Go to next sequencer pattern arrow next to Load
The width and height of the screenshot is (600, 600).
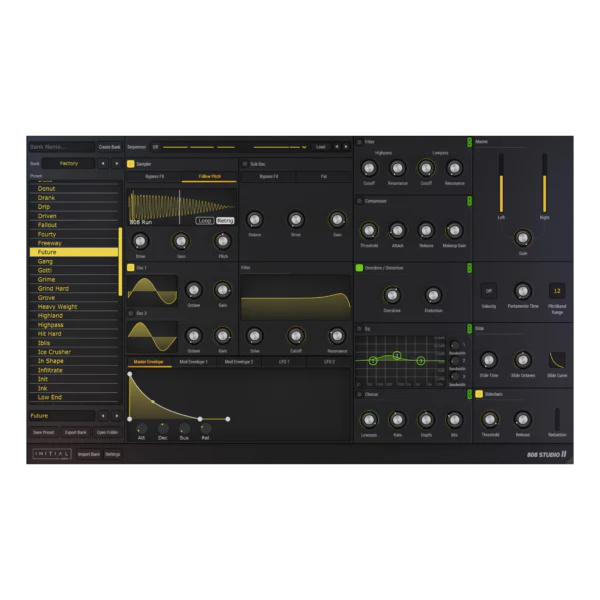pyautogui.click(x=346, y=147)
